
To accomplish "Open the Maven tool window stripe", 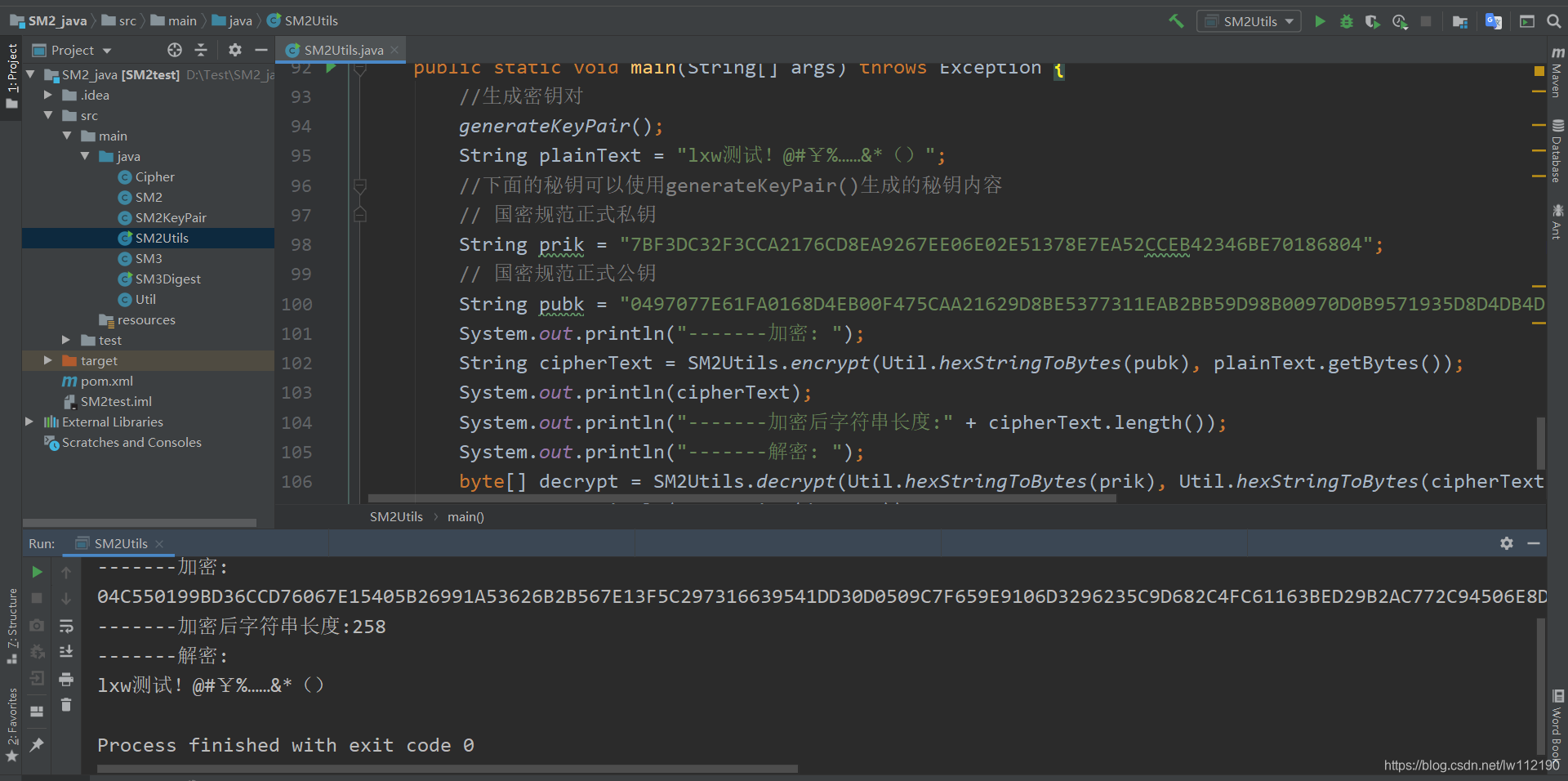I will tap(1556, 78).
